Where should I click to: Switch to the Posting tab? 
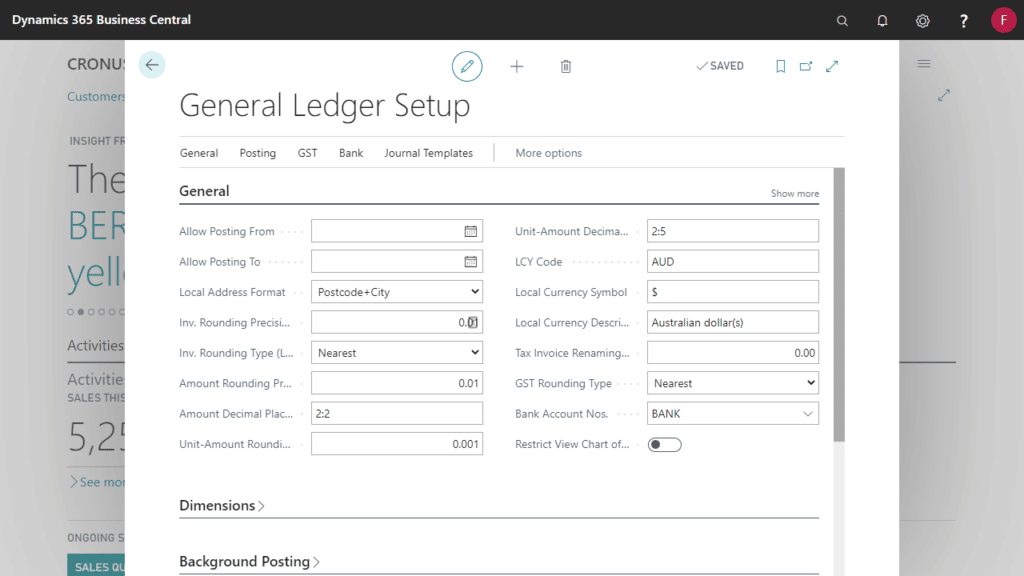tap(257, 153)
